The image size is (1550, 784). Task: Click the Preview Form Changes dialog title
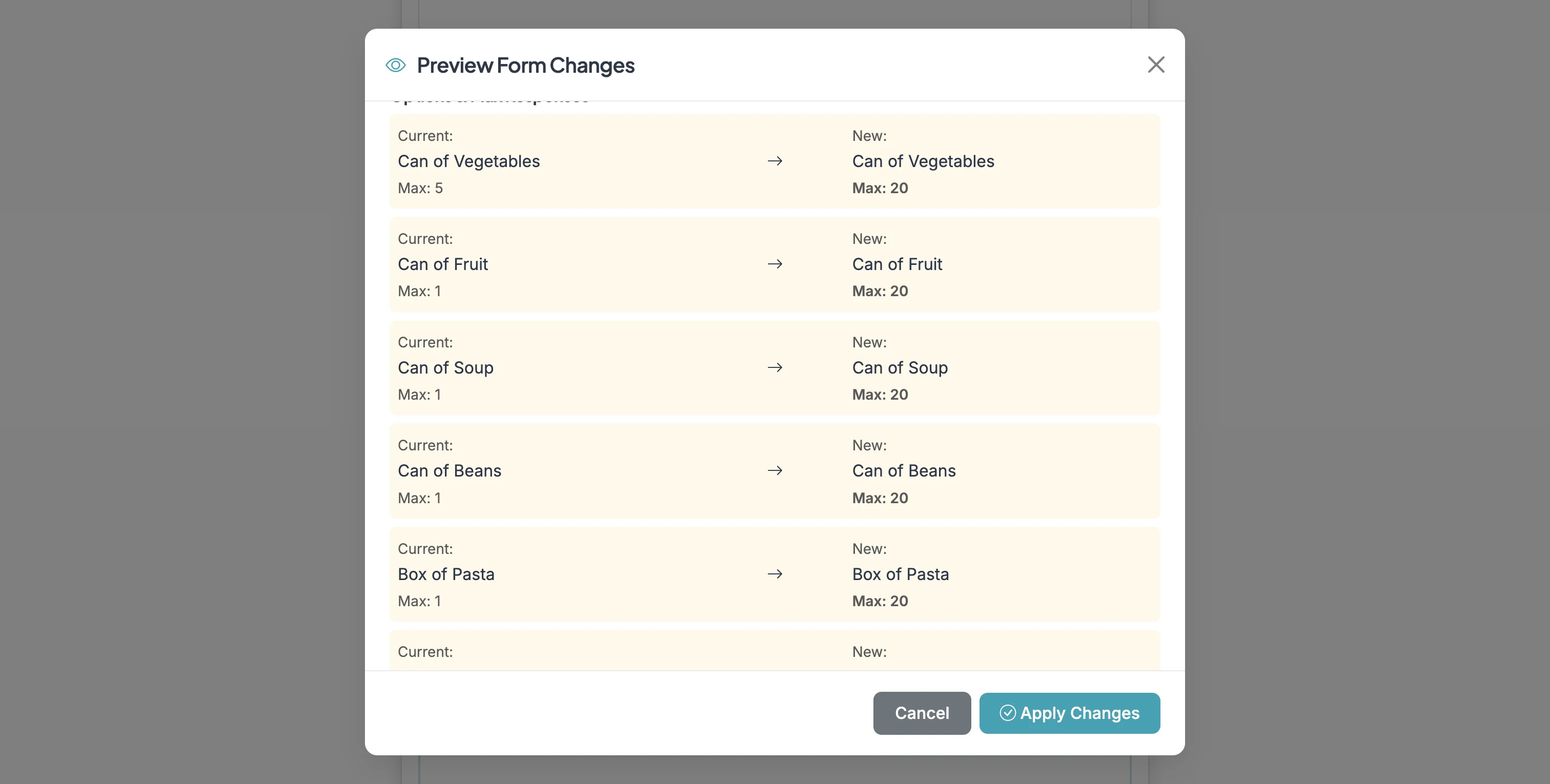pyautogui.click(x=525, y=65)
